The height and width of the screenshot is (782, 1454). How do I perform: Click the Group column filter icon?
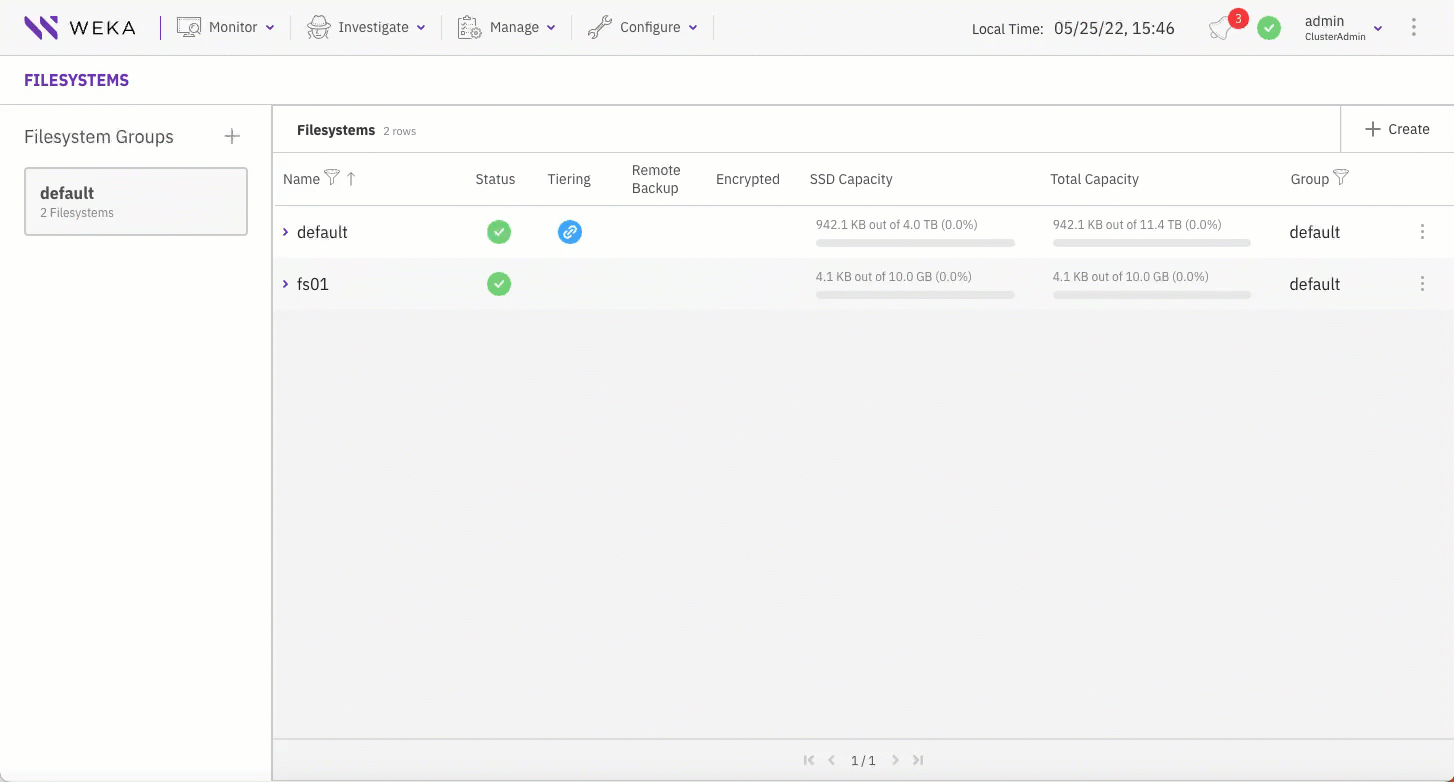point(1341,178)
